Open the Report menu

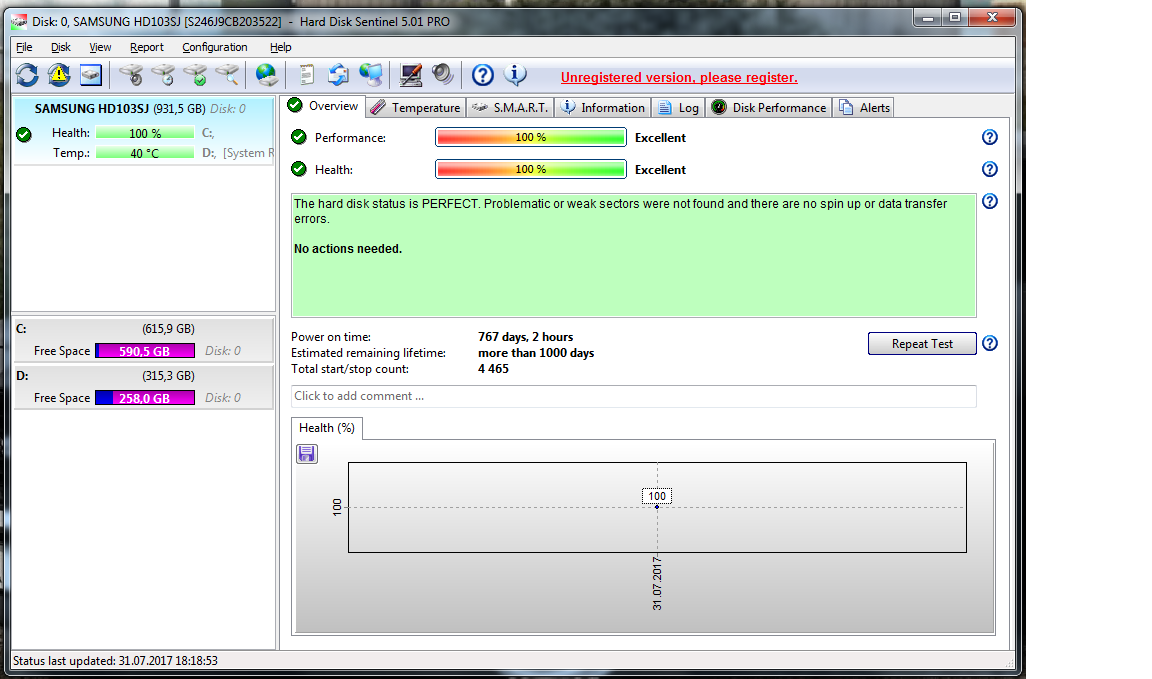pos(147,47)
